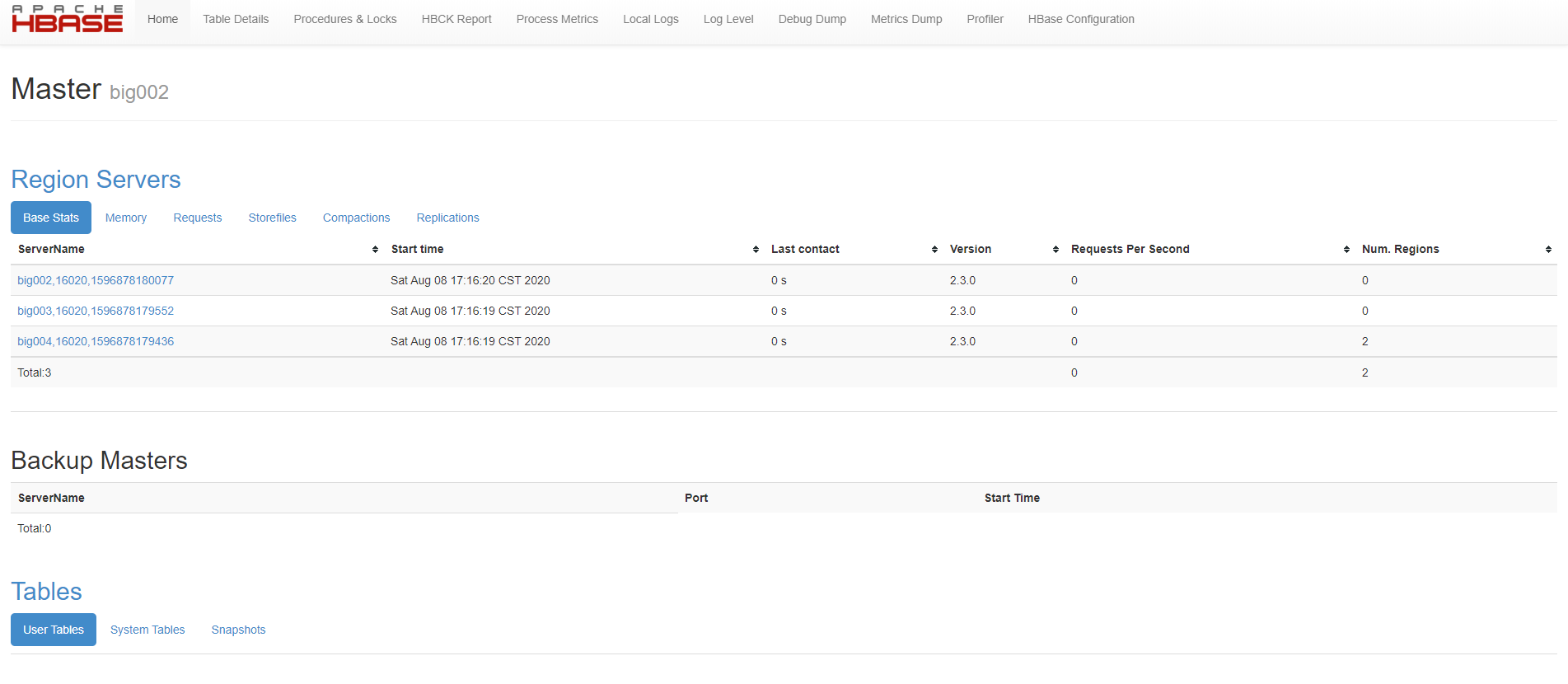Select the Compactions tab
The image size is (1568, 684).
click(x=356, y=218)
